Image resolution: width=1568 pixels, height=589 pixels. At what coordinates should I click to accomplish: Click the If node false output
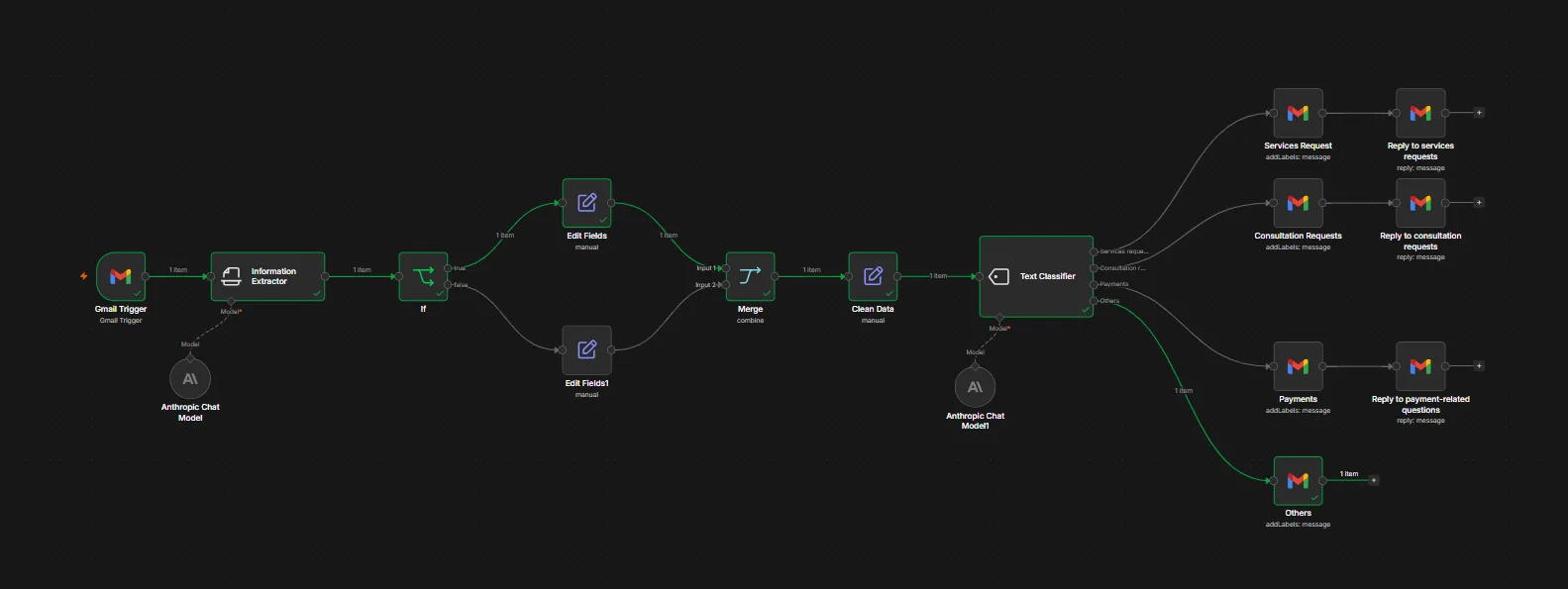click(x=448, y=285)
